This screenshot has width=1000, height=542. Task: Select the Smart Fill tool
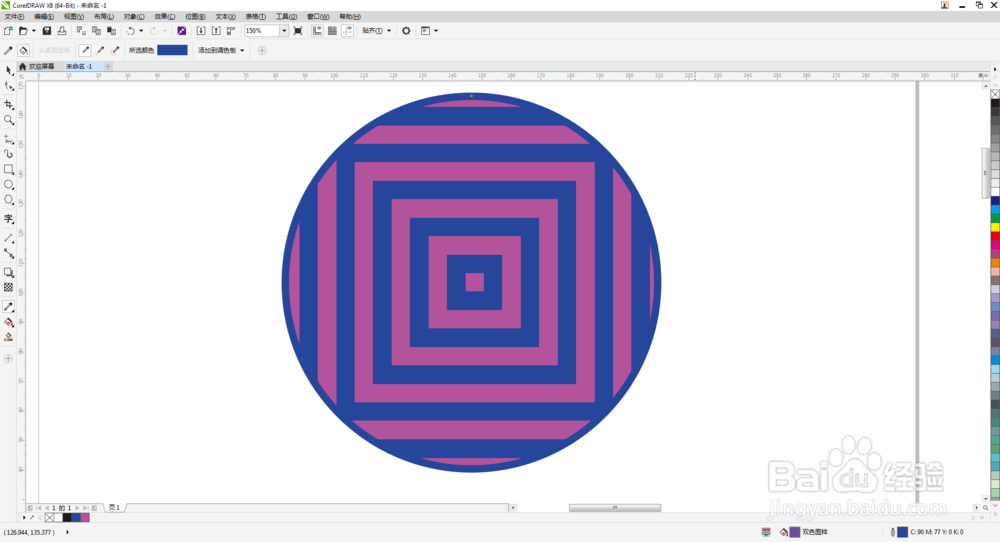coord(8,337)
